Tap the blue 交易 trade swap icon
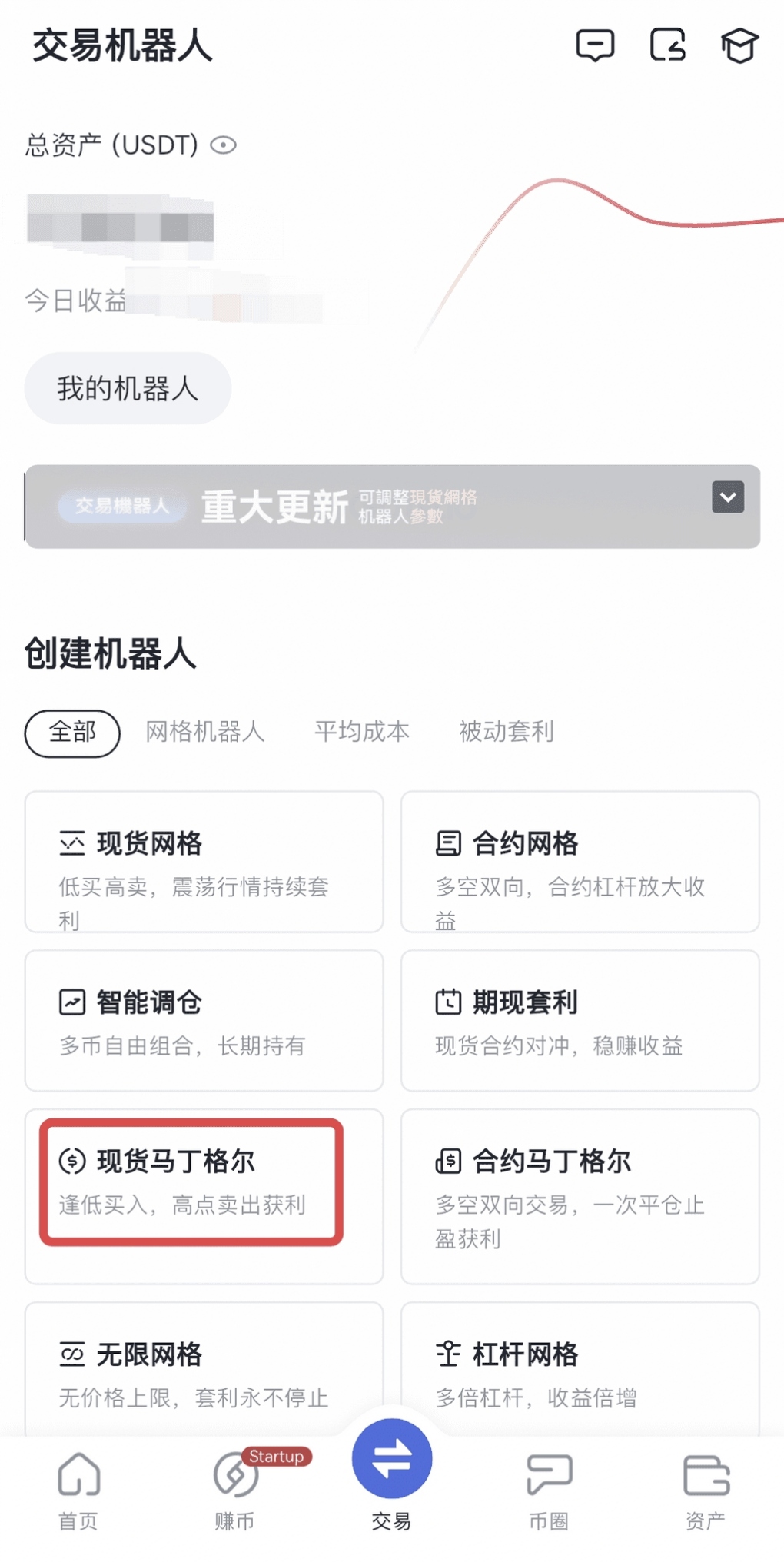Screen dimensions: 784x1562 (x=392, y=1459)
